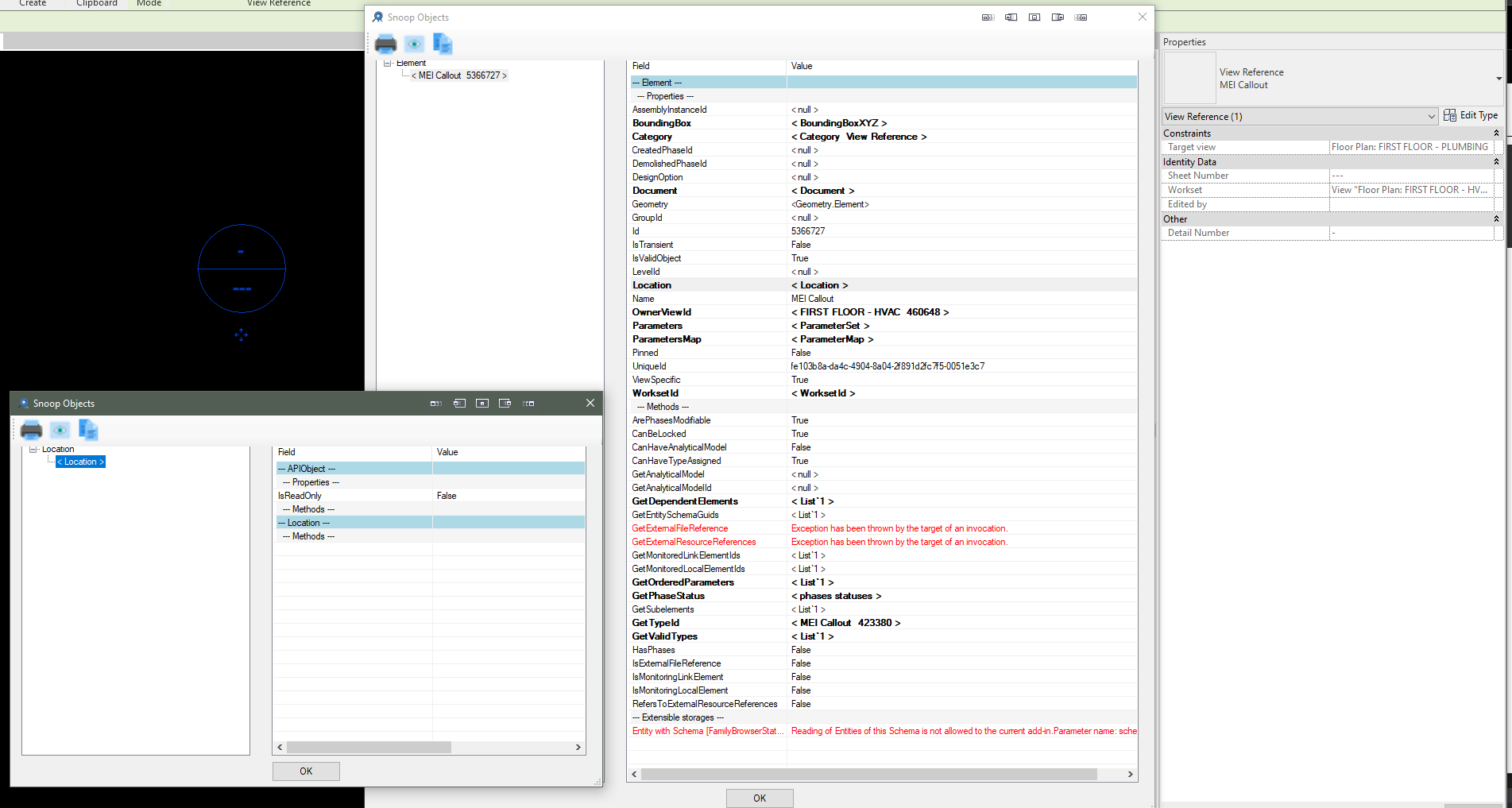This screenshot has height=808, width=1512.
Task: Click the first window-placement icon in the Location Snoop title bar
Action: pyautogui.click(x=435, y=404)
